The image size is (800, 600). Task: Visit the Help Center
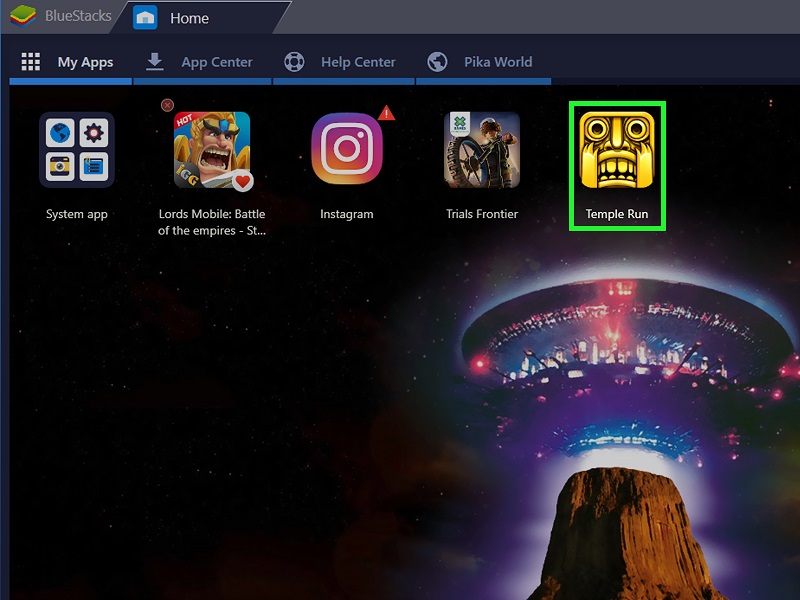(x=358, y=61)
